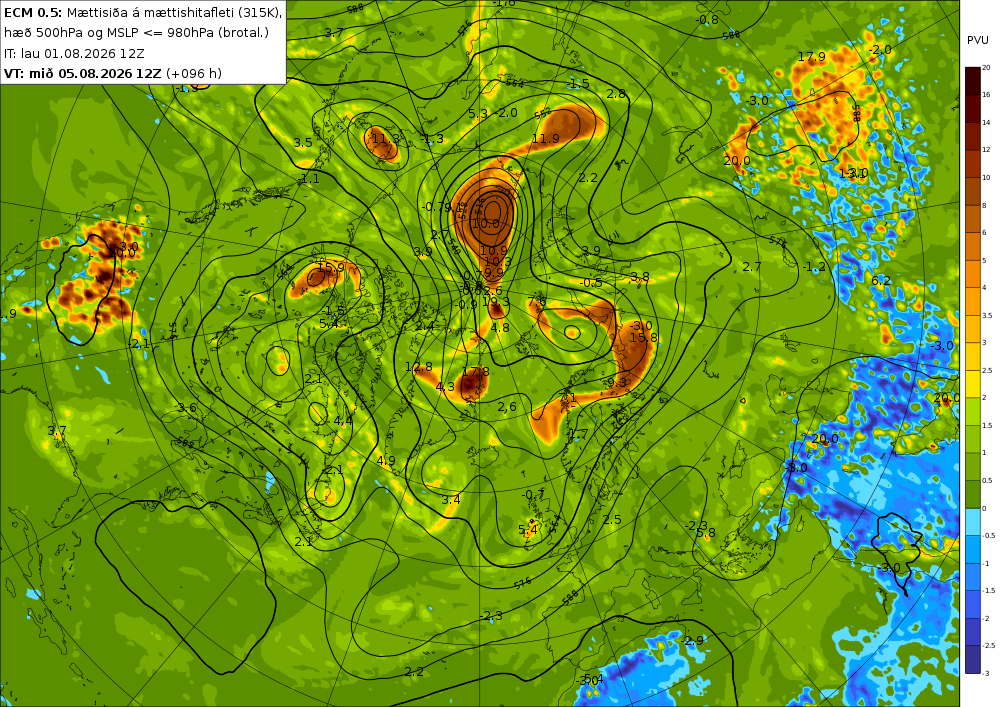
Task: Click the '19.3' value label on the map
Action: click(496, 302)
